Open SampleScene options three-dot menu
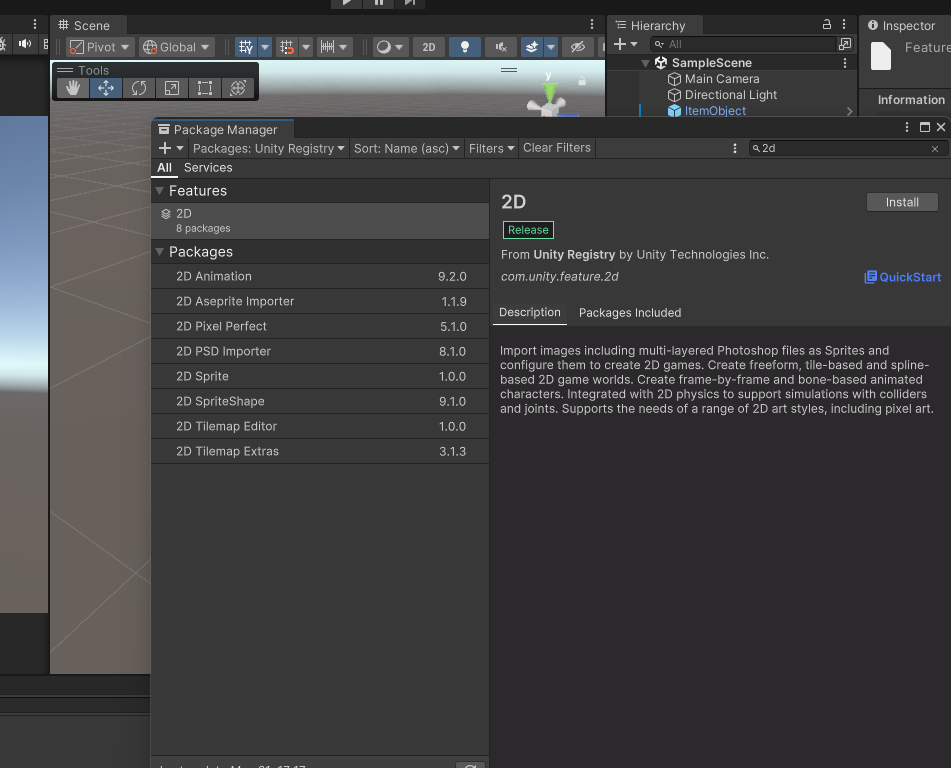The width and height of the screenshot is (951, 768). (x=845, y=63)
